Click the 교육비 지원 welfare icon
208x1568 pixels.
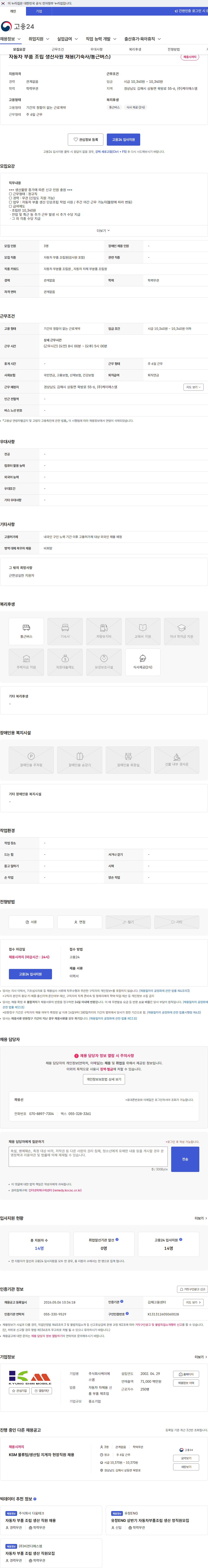pos(143,631)
